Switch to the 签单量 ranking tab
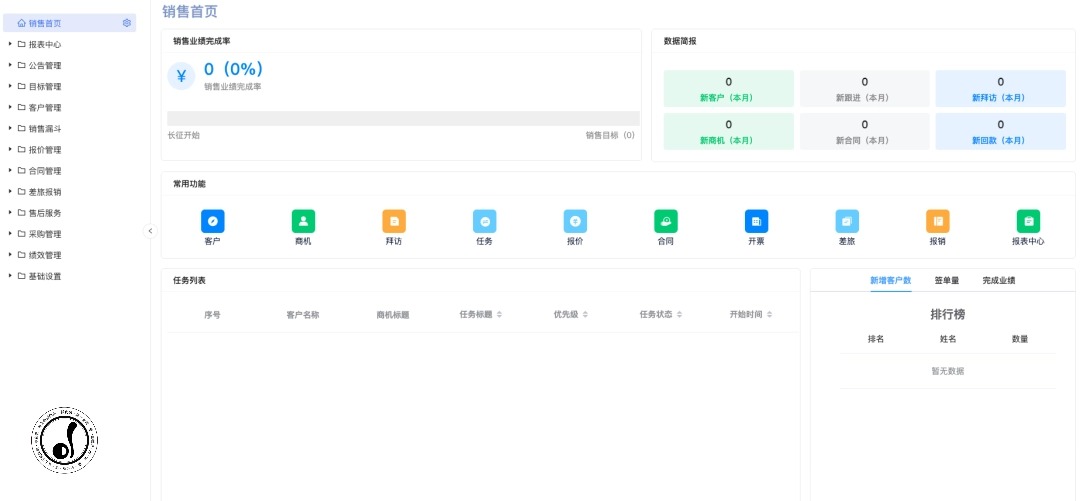Image resolution: width=1080 pixels, height=501 pixels. tap(946, 281)
